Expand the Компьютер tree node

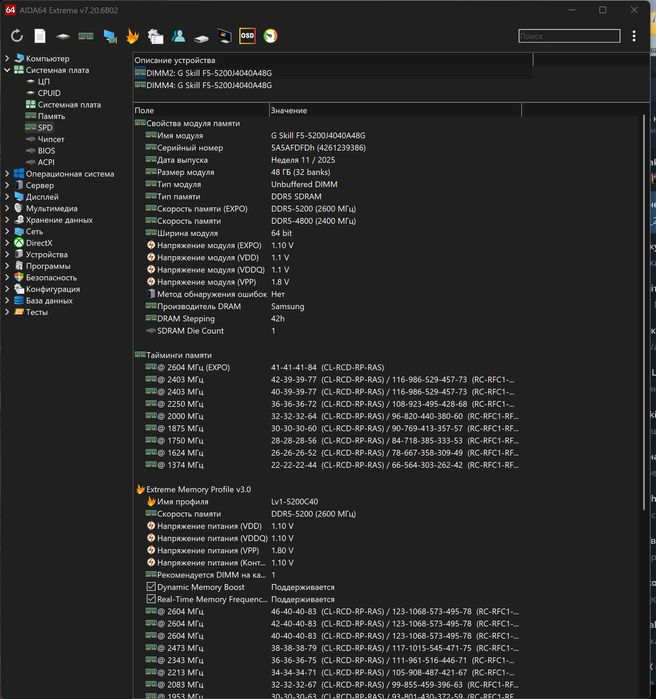point(7,59)
